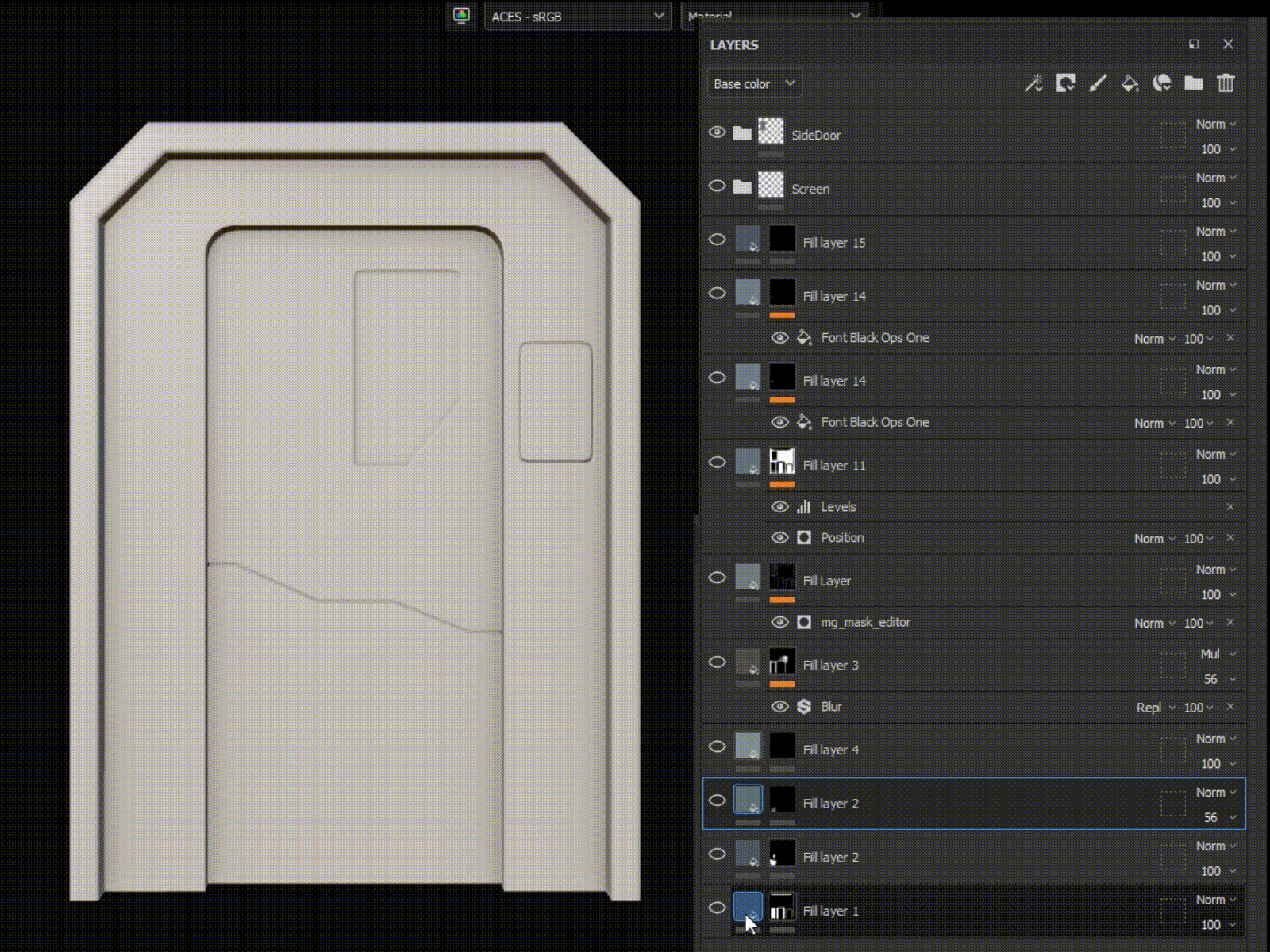The height and width of the screenshot is (952, 1270).
Task: Add a fill layer using paint bucket icon
Action: point(1130,83)
